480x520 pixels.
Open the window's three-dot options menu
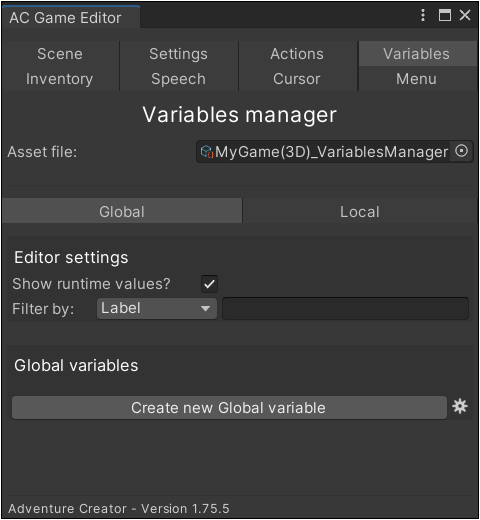tap(423, 15)
